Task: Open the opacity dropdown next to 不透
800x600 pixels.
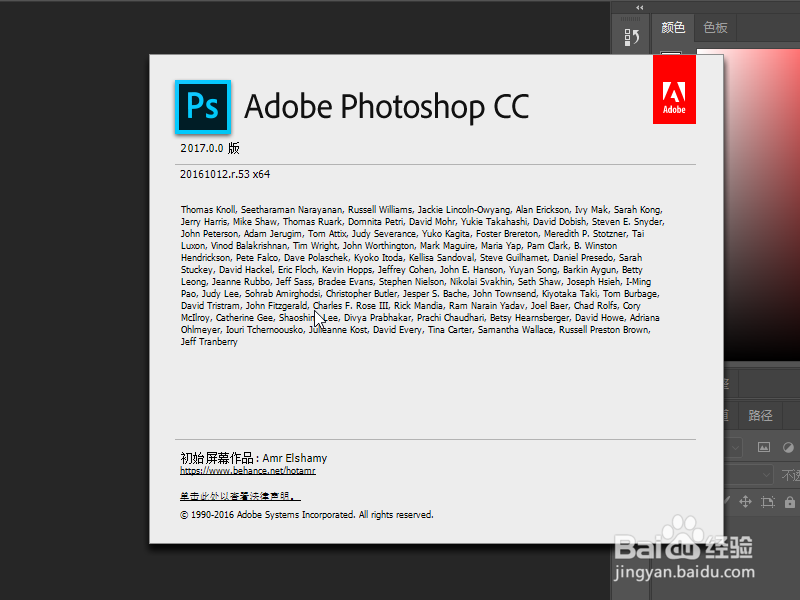Action: point(766,474)
